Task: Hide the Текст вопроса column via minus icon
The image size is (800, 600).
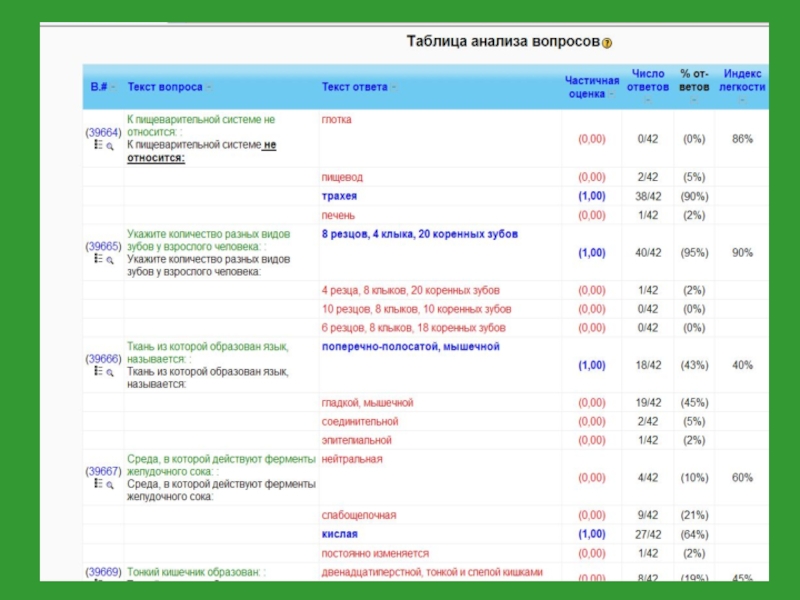Action: (x=209, y=87)
